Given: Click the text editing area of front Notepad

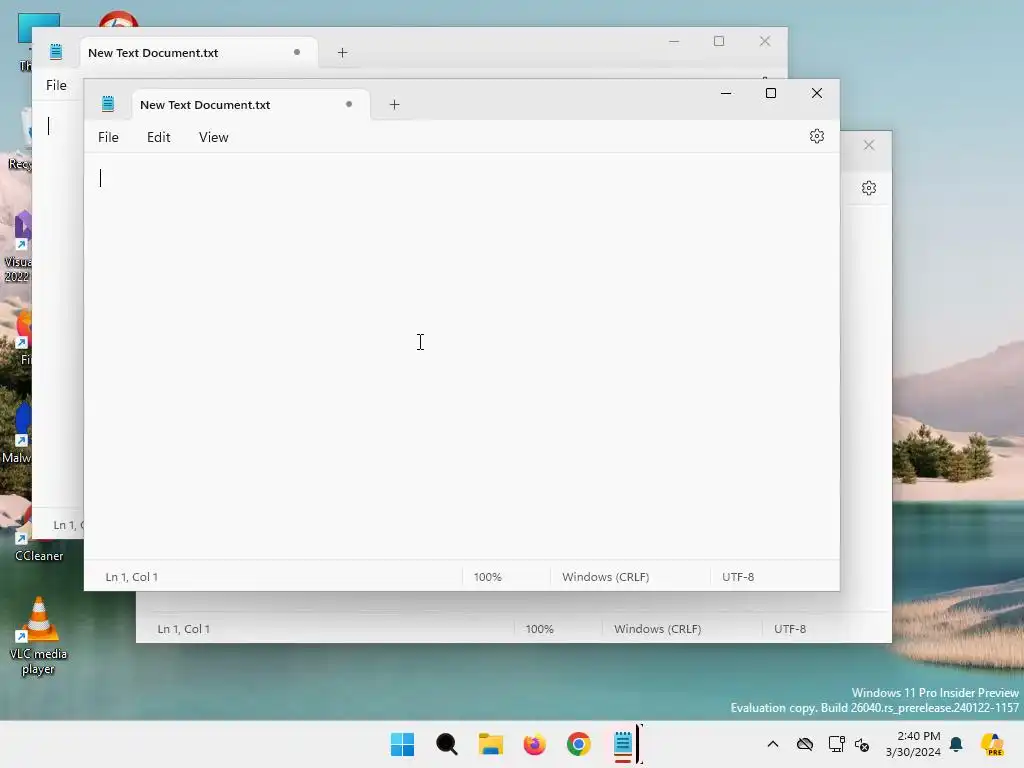Looking at the screenshot, I should tap(462, 356).
